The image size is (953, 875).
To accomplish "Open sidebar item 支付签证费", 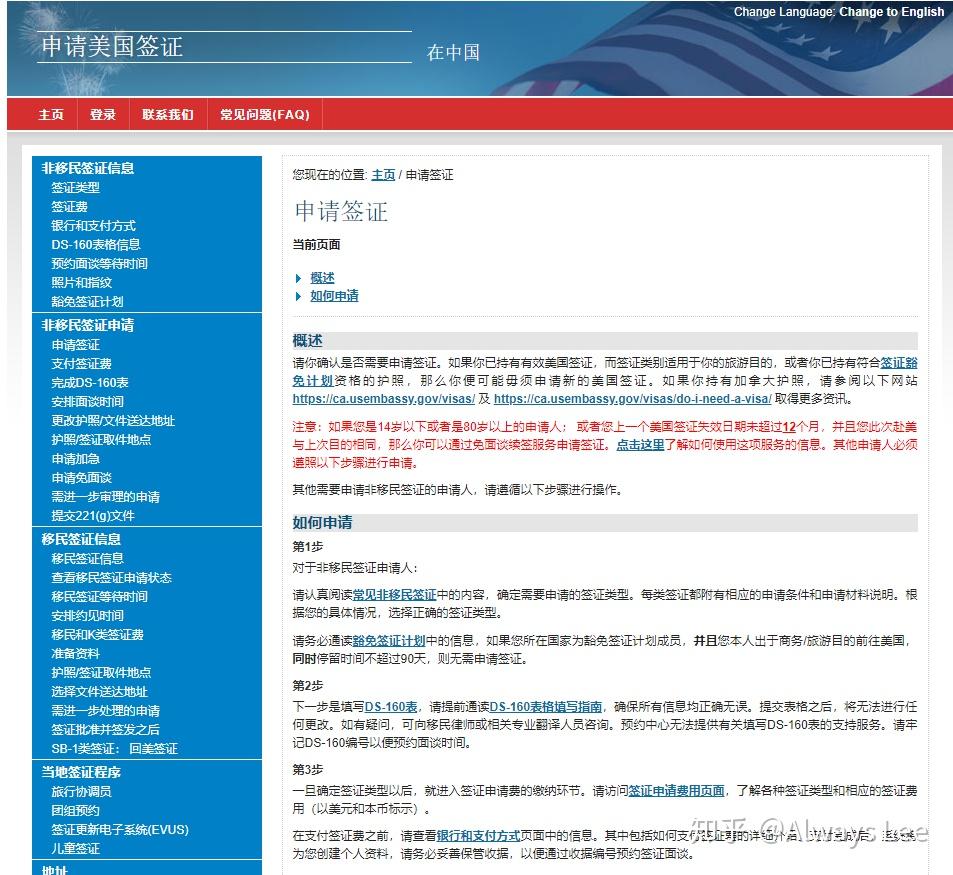I will (81, 363).
